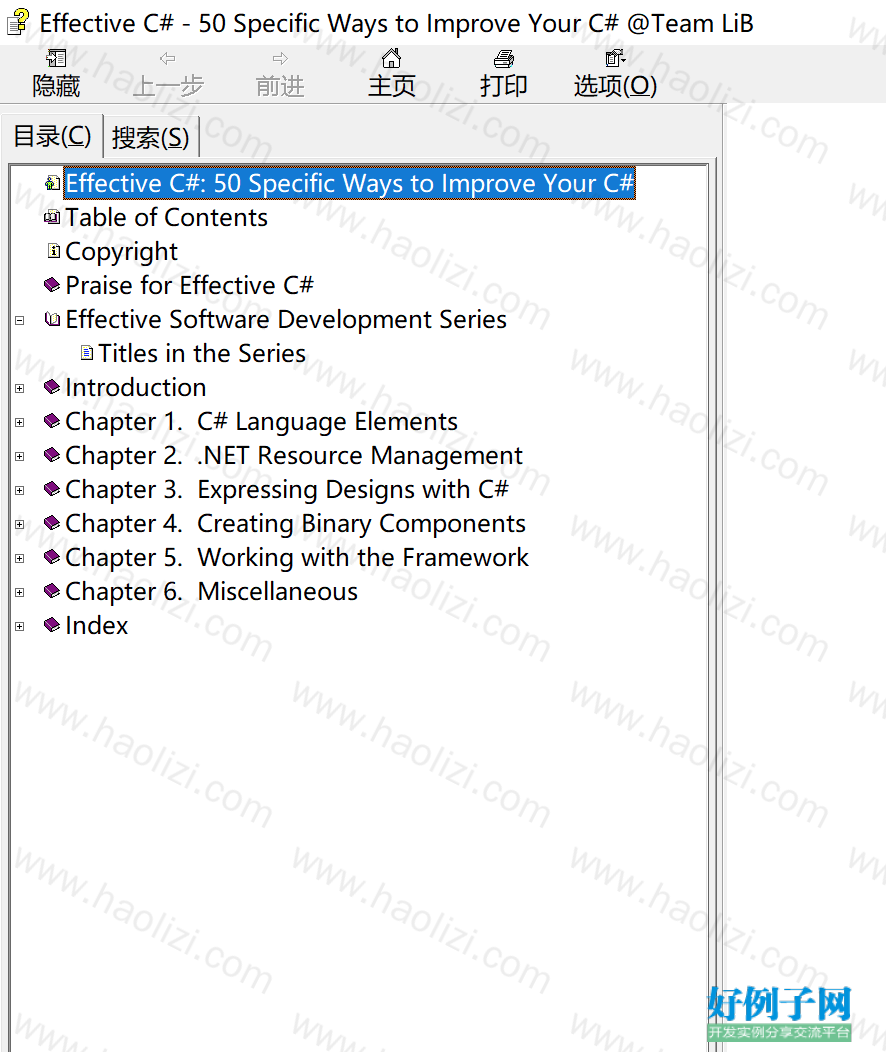Open the Options (选项) toolbar icon
The image size is (886, 1052).
[x=615, y=59]
